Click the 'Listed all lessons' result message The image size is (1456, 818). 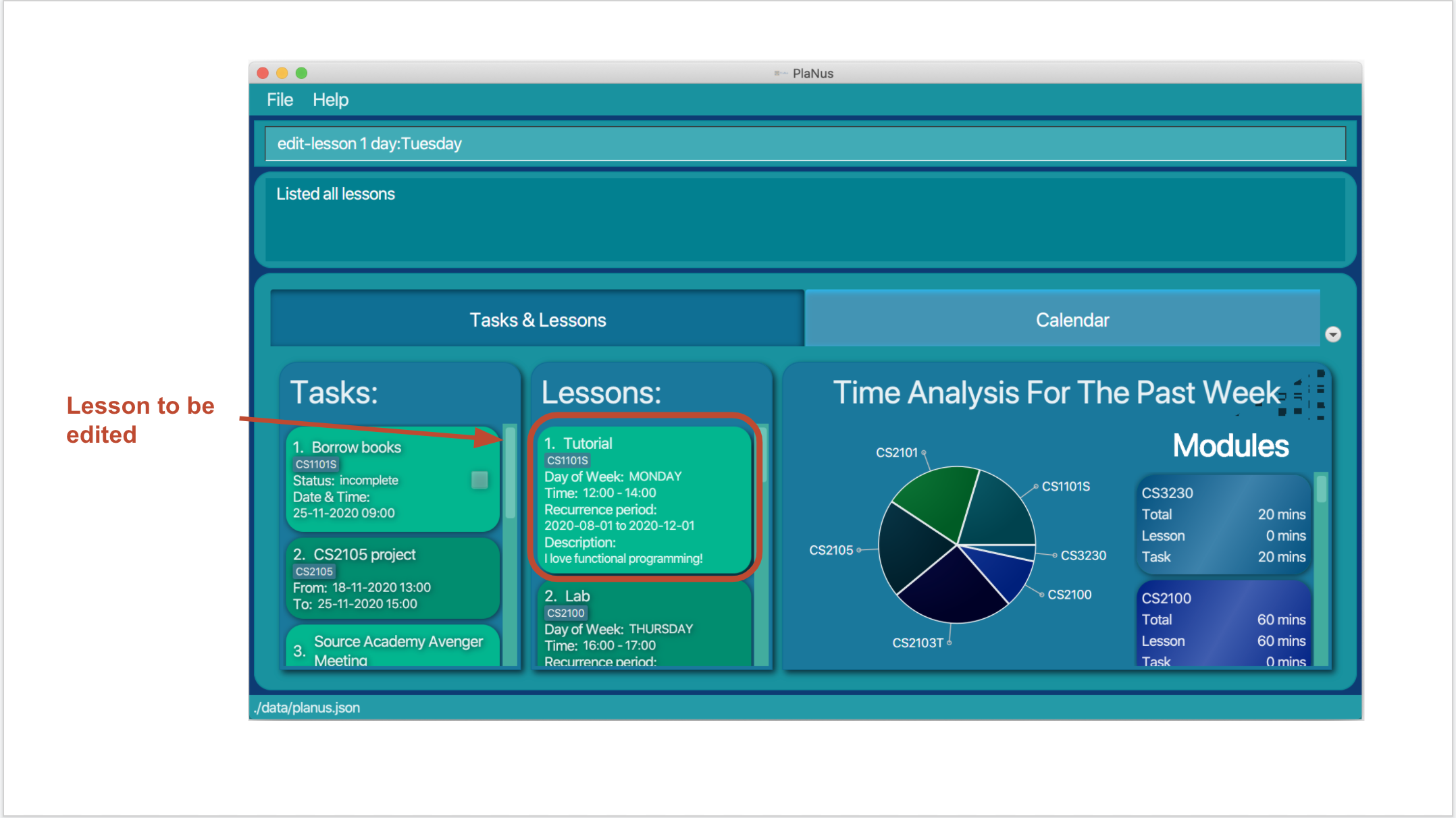pos(336,194)
